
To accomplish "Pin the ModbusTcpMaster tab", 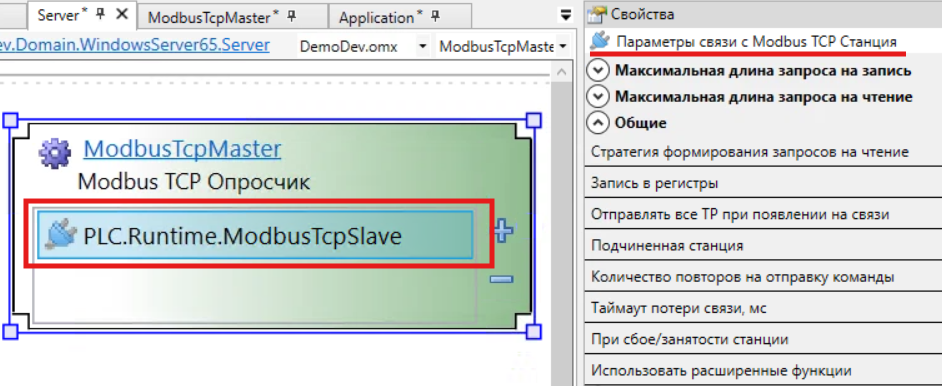I will pos(291,17).
